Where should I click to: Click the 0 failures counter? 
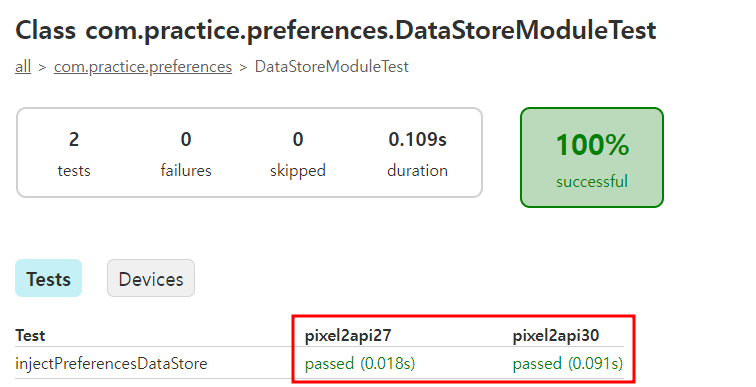186,153
